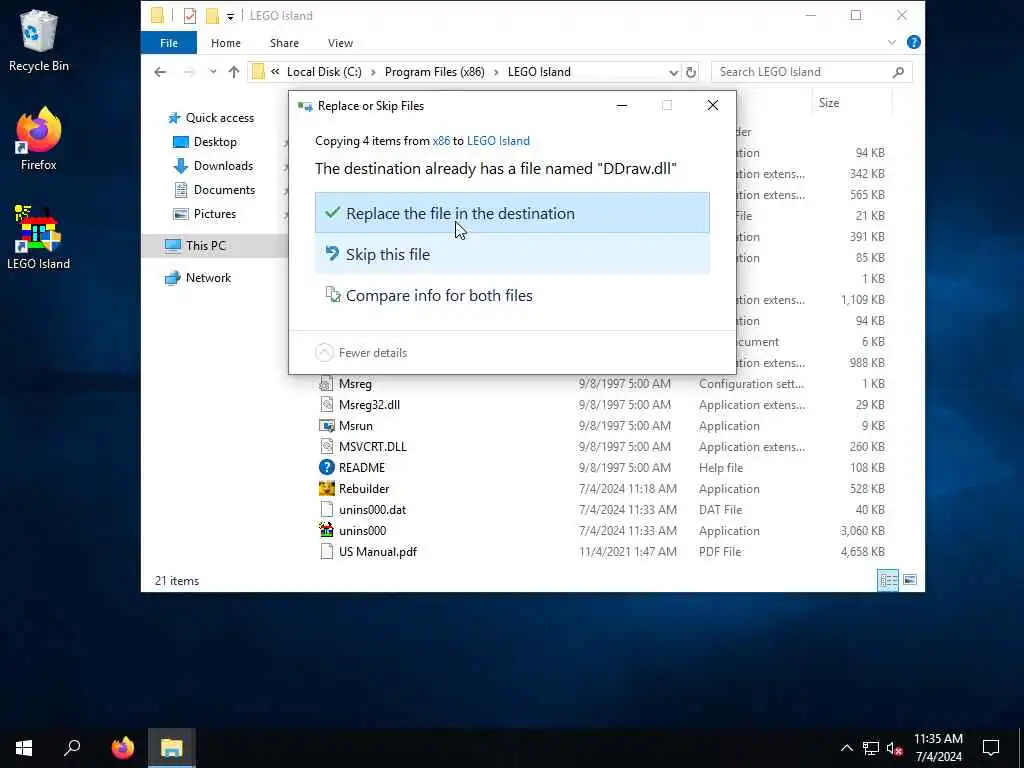Click Local Disk (C:) in address bar
Viewport: 1024px width, 768px height.
click(324, 72)
